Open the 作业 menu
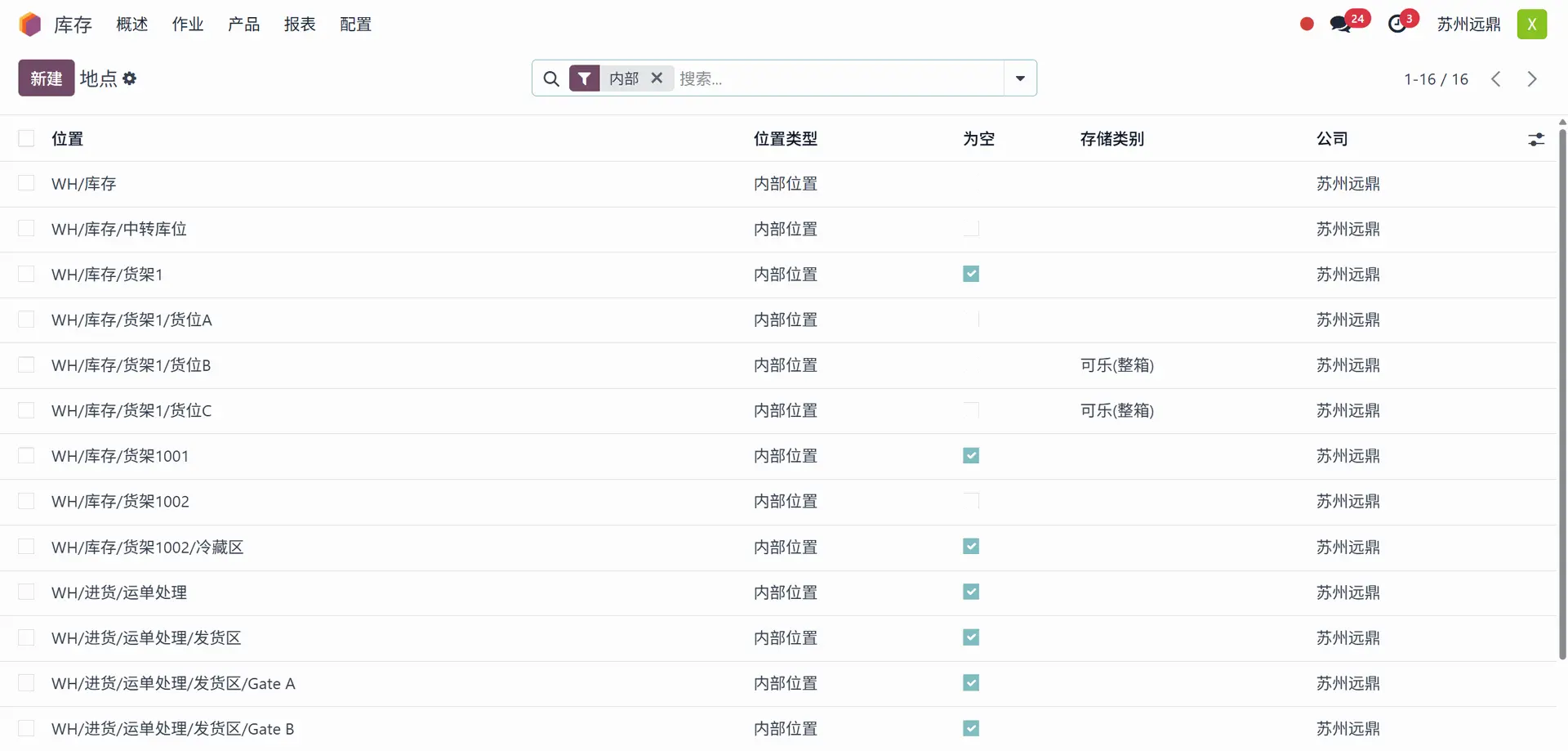The image size is (1568, 751). (x=187, y=25)
